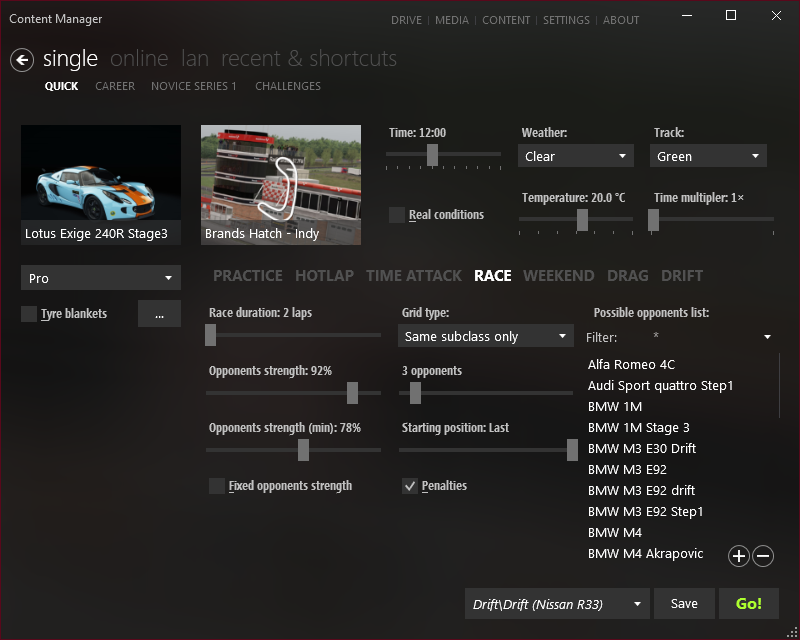Viewport: 800px width, 640px height.
Task: Enable Fixed opponents strength checkbox
Action: click(x=217, y=486)
